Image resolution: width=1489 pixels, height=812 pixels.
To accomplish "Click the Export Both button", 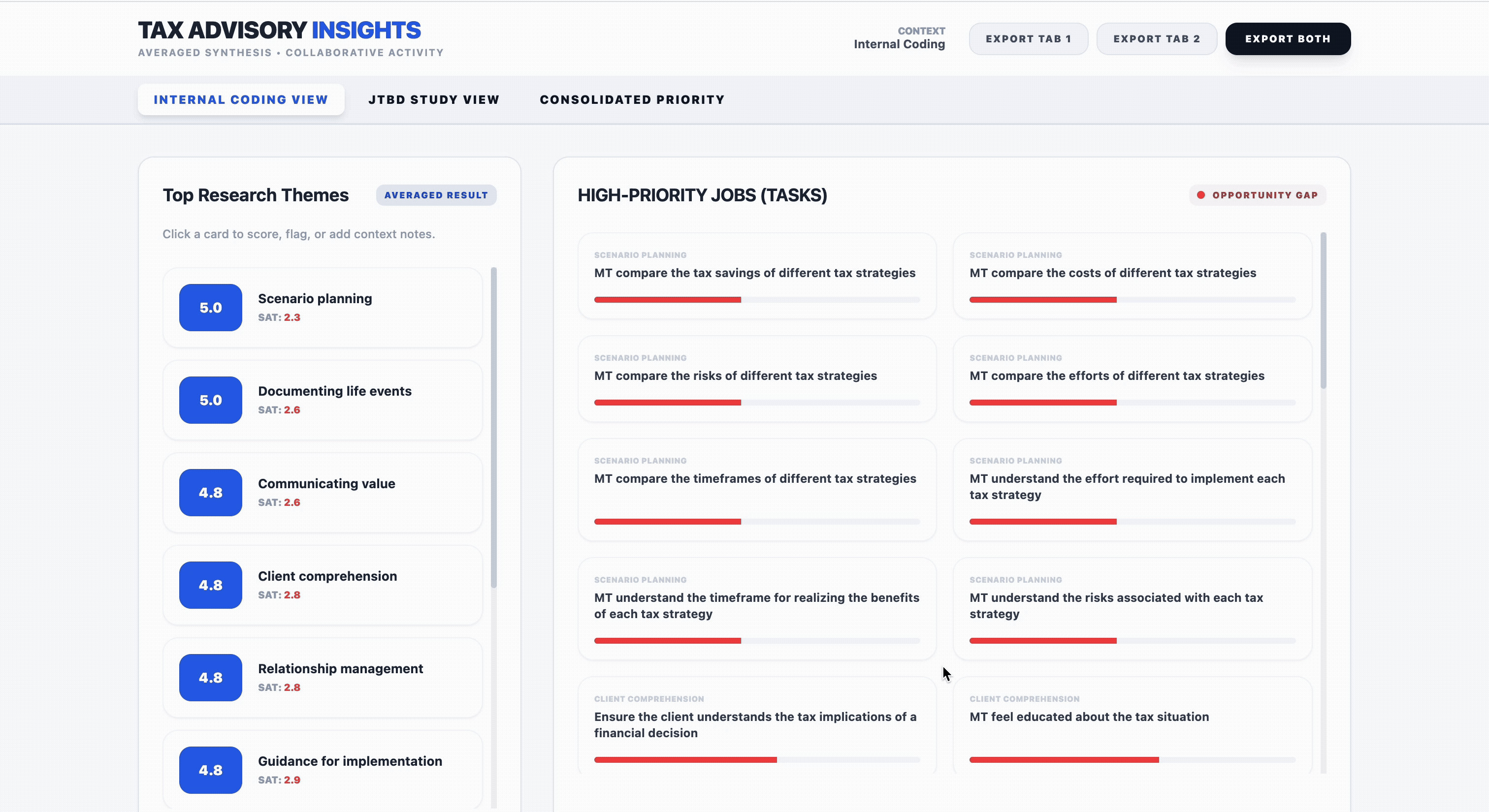I will click(1288, 38).
